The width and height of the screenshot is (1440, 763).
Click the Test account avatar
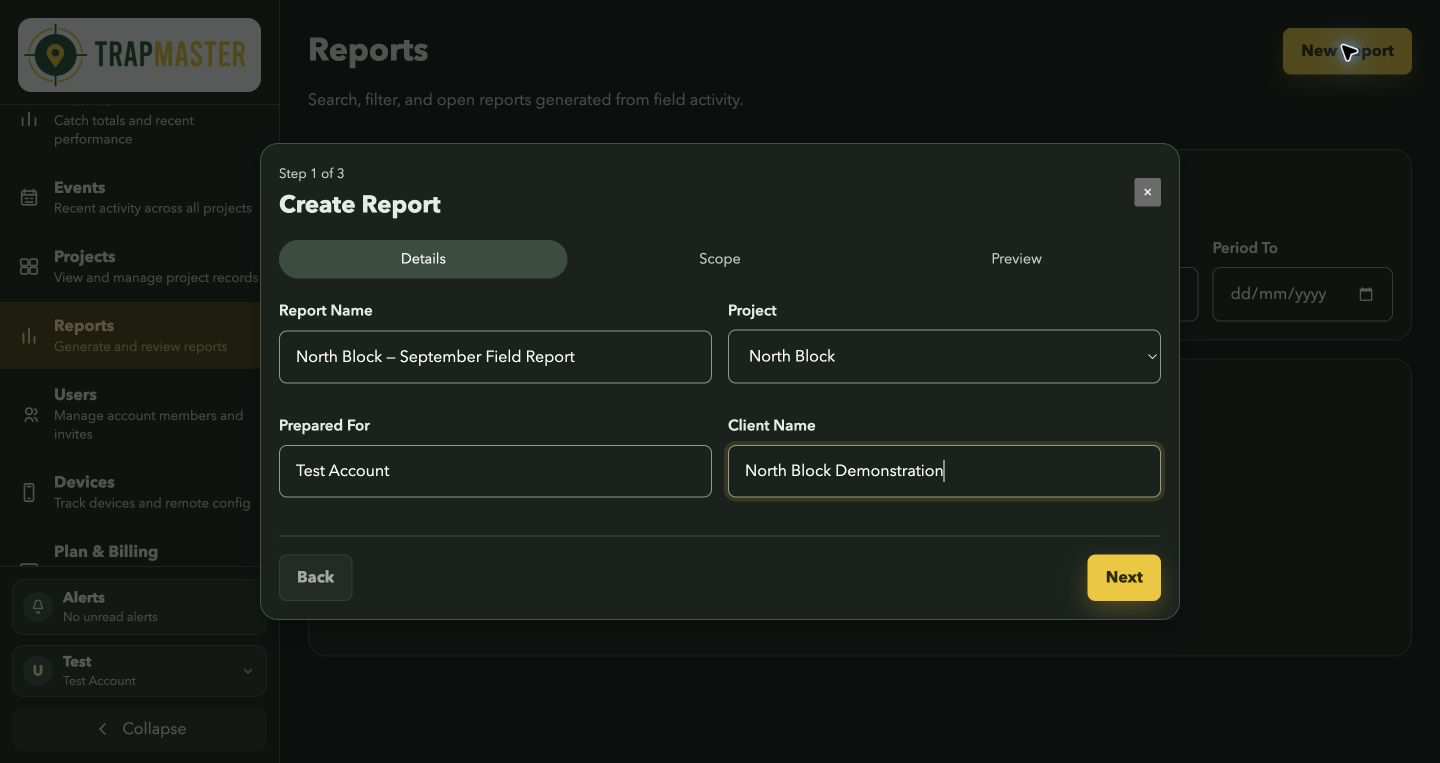click(x=38, y=671)
